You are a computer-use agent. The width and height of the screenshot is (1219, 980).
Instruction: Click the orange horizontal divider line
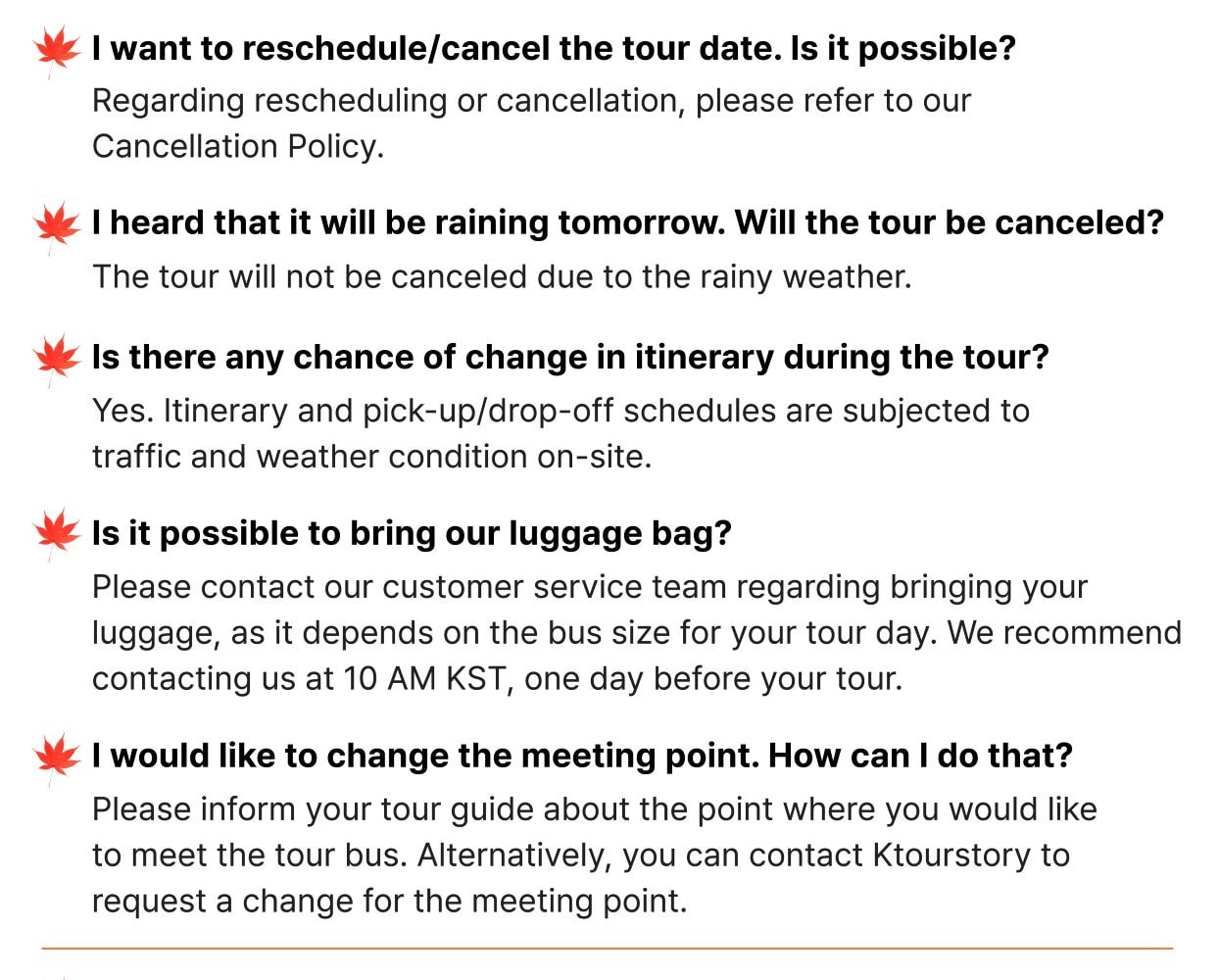608,948
